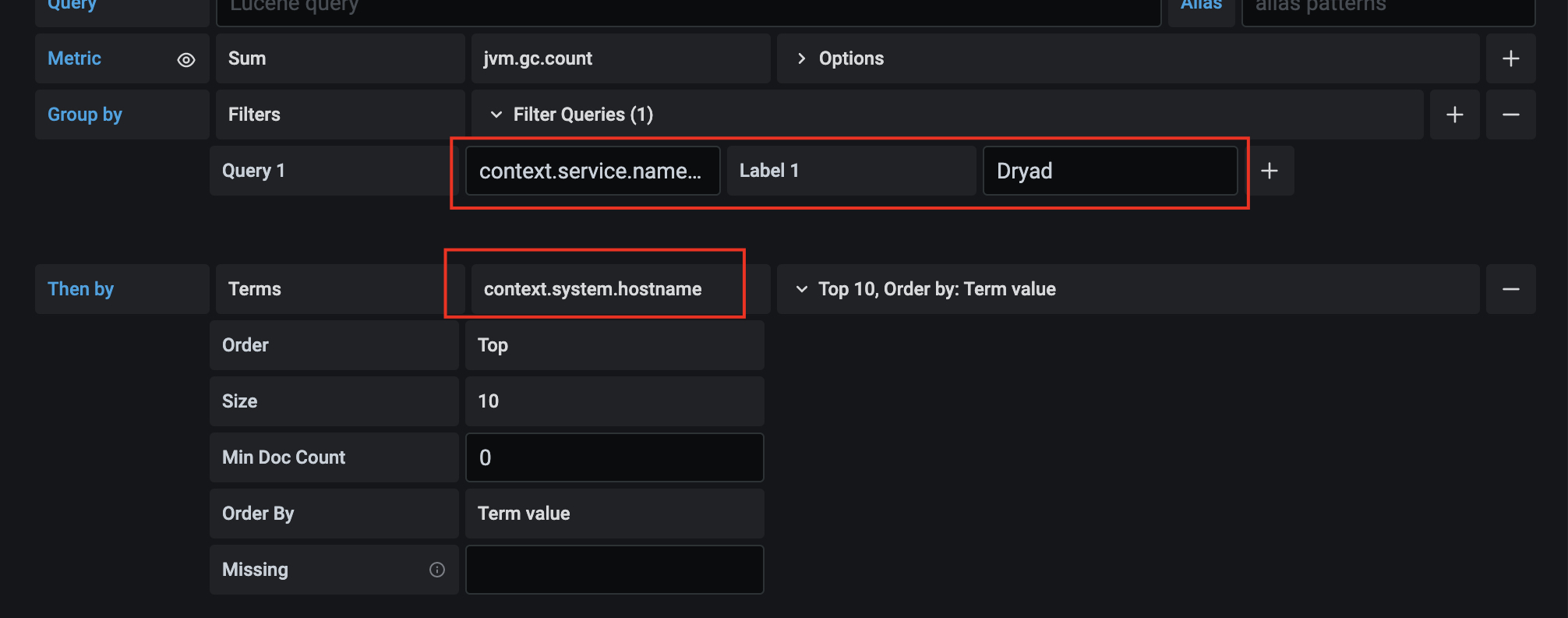The image size is (1568, 618).
Task: Click the info icon next to Missing
Action: click(436, 570)
